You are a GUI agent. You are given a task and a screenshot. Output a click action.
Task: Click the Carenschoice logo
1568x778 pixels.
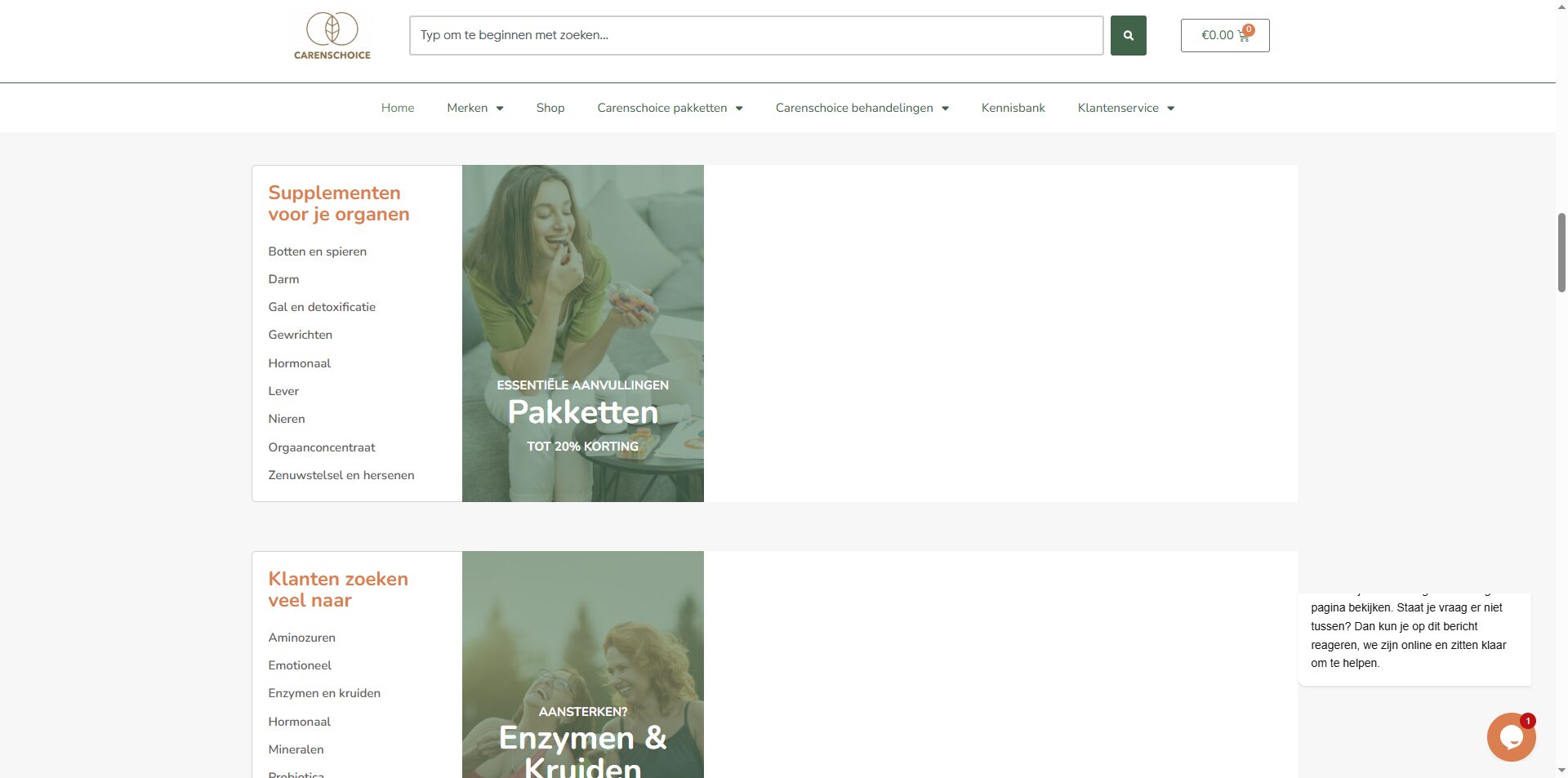point(332,36)
